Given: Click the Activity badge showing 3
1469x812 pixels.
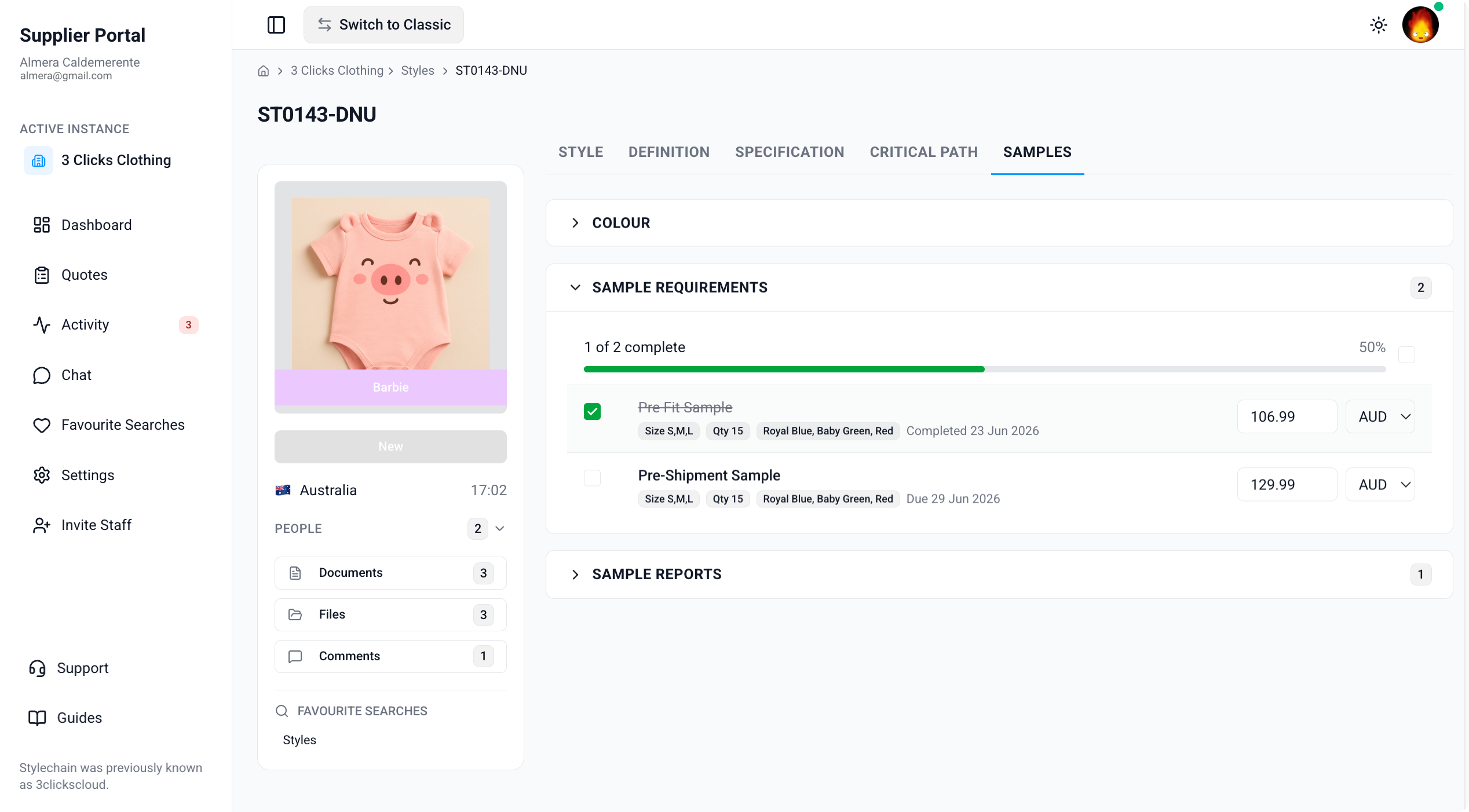Looking at the screenshot, I should pyautogui.click(x=188, y=325).
